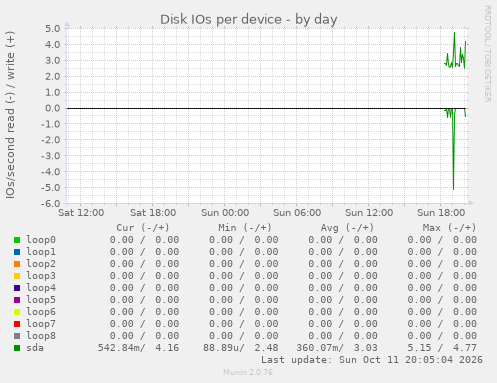Click the 'sda' legend label
This screenshot has height=383, width=497.
(x=35, y=348)
